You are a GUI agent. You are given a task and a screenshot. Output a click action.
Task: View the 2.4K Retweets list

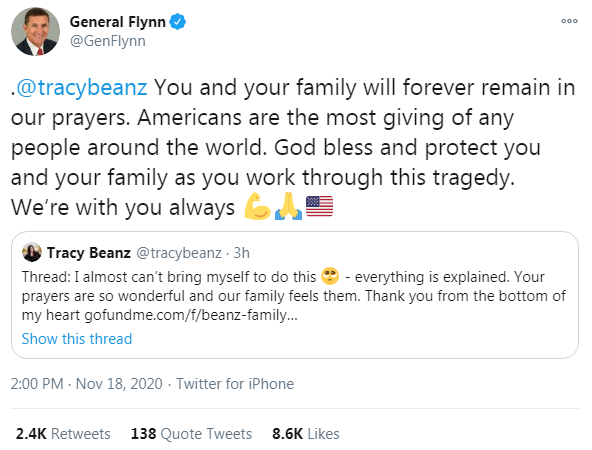63,434
